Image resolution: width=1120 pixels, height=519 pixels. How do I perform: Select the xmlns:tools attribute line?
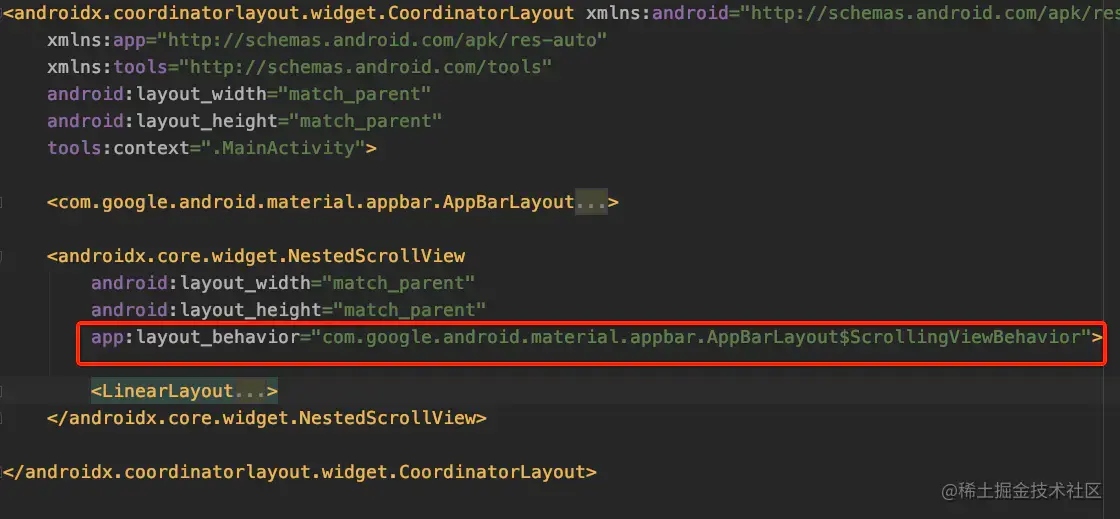(x=300, y=67)
